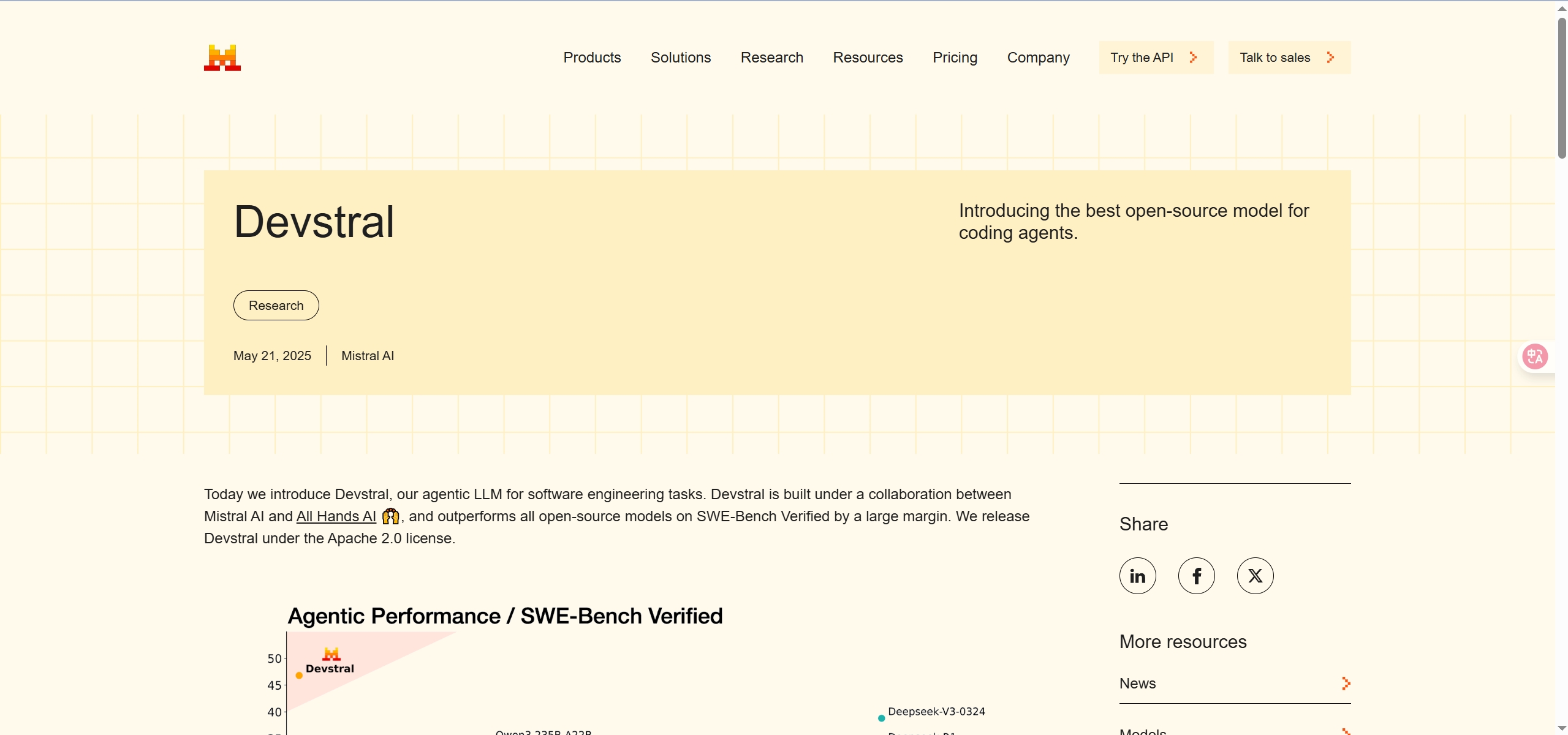Share the article on LinkedIn
The image size is (1568, 735).
(1137, 576)
